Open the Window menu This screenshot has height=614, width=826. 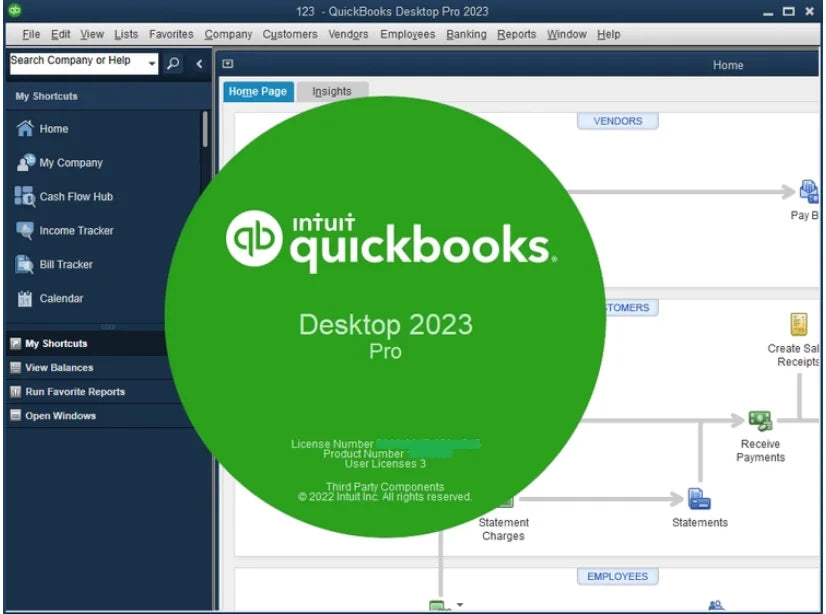(x=566, y=34)
